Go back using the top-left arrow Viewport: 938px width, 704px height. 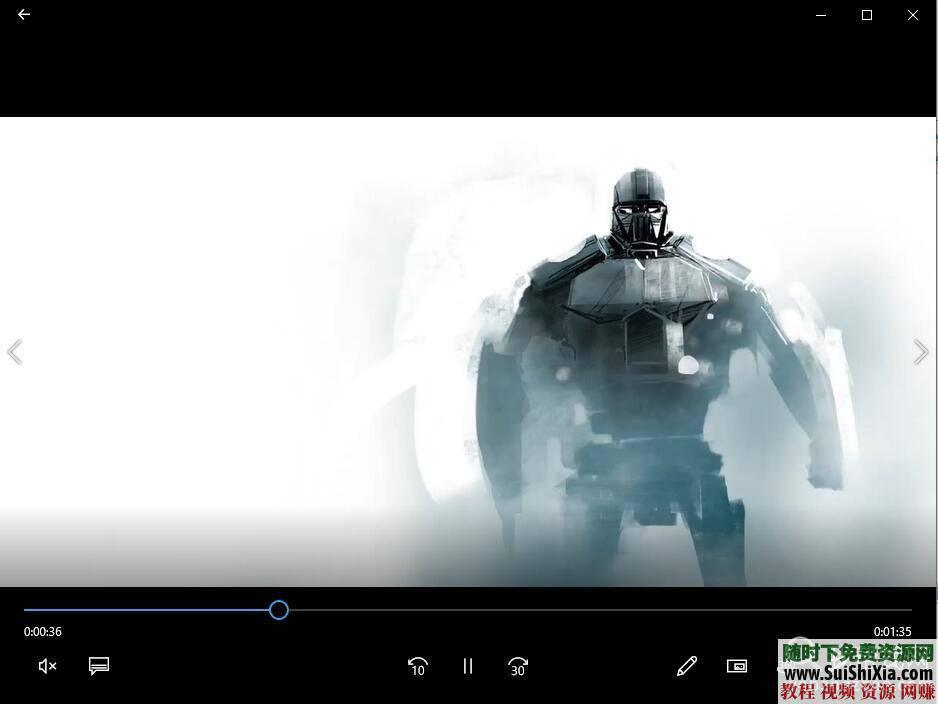click(x=24, y=14)
